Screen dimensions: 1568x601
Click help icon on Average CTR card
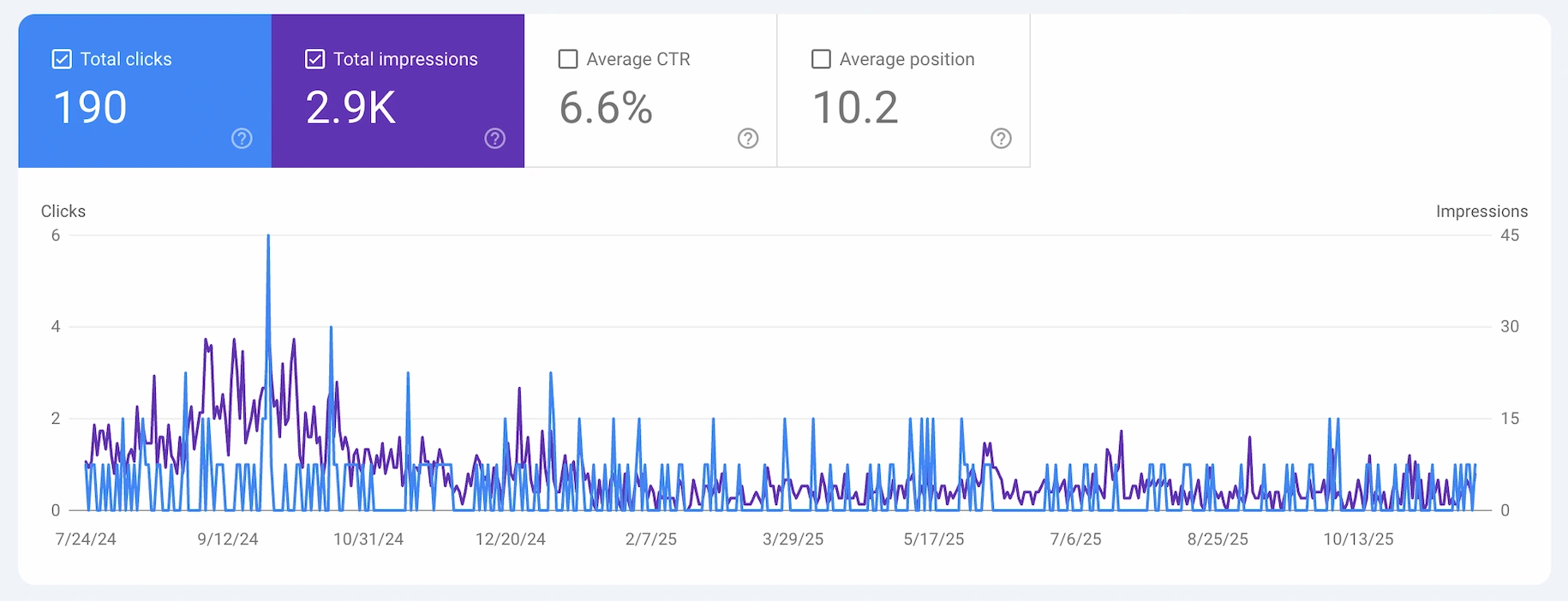[748, 139]
